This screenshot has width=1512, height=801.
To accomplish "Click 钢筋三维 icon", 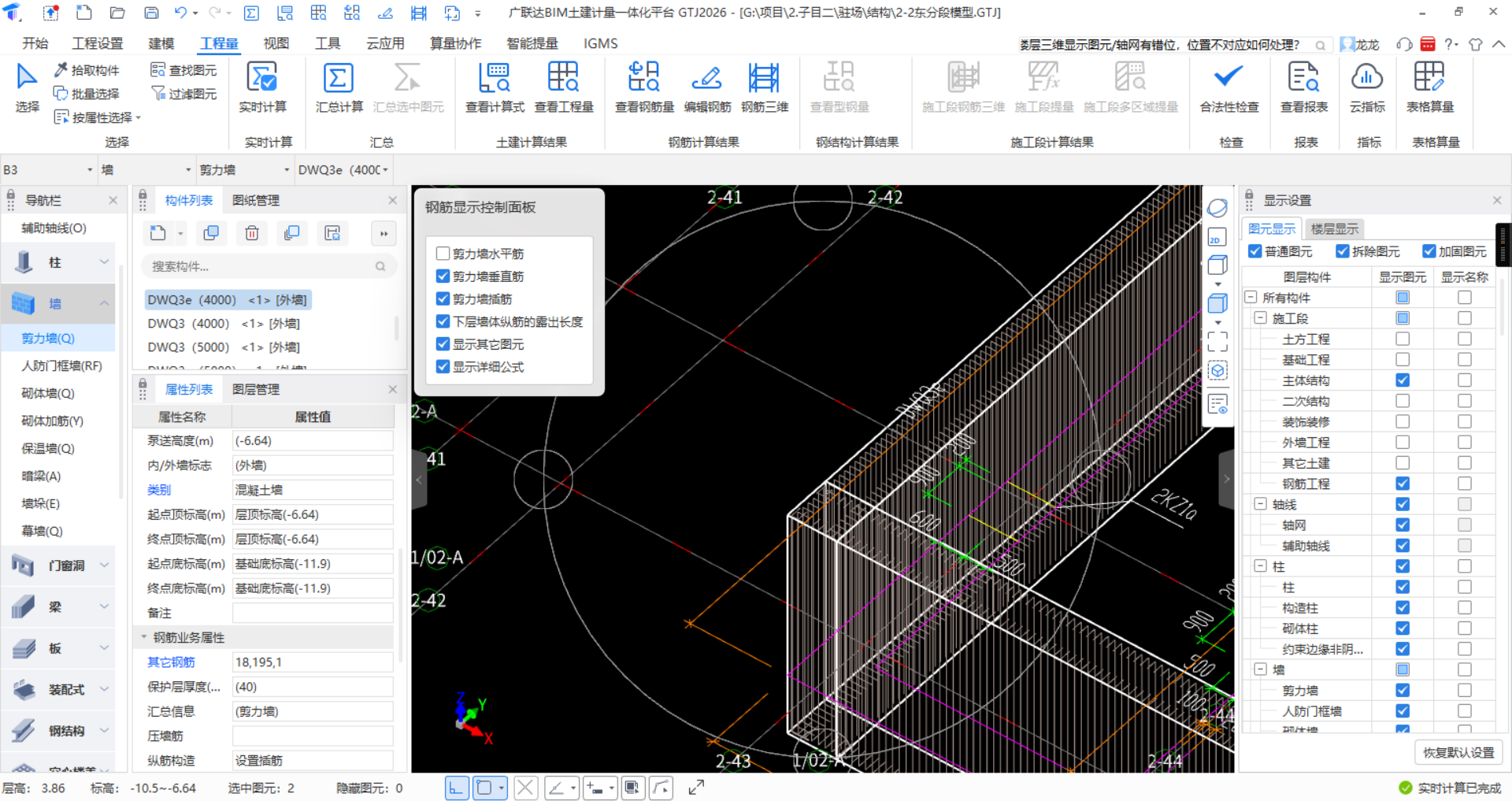I will point(764,79).
